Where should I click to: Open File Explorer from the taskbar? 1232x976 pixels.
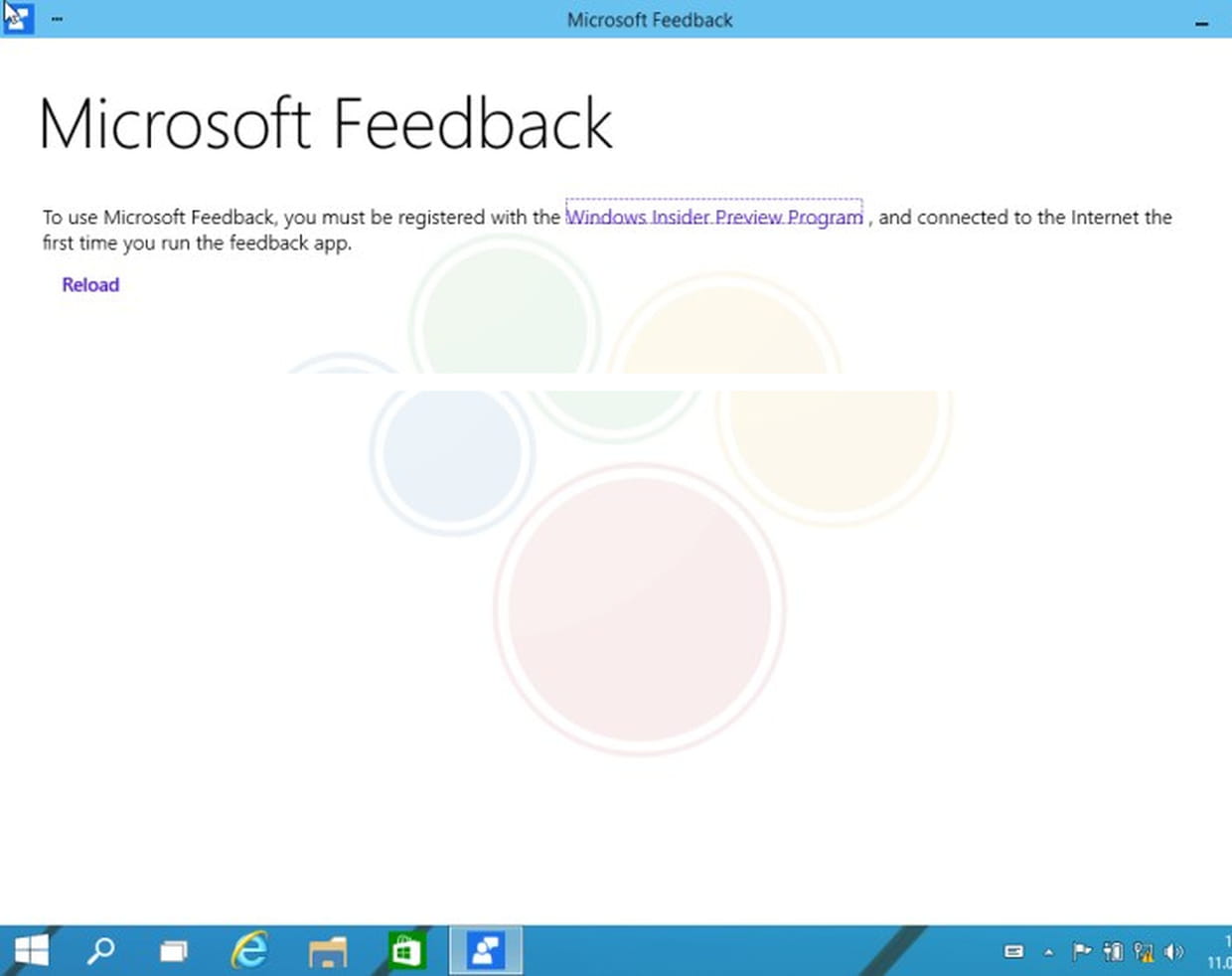point(327,951)
